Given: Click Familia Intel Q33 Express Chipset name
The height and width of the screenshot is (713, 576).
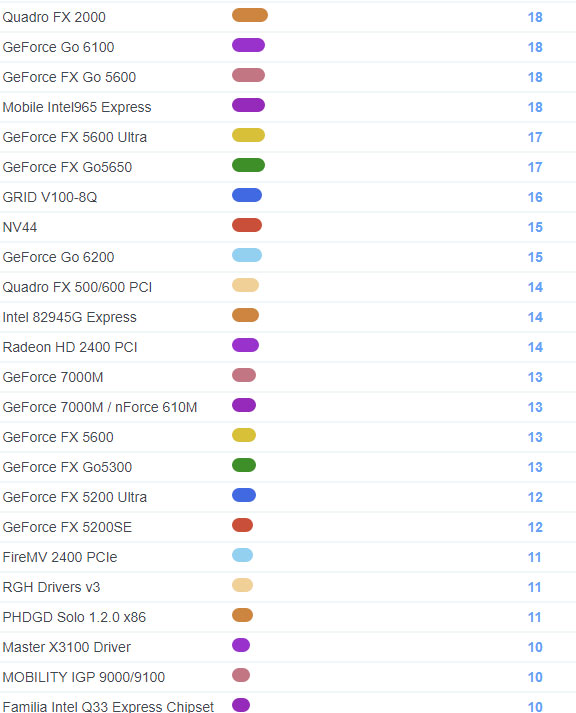Looking at the screenshot, I should click(108, 707).
